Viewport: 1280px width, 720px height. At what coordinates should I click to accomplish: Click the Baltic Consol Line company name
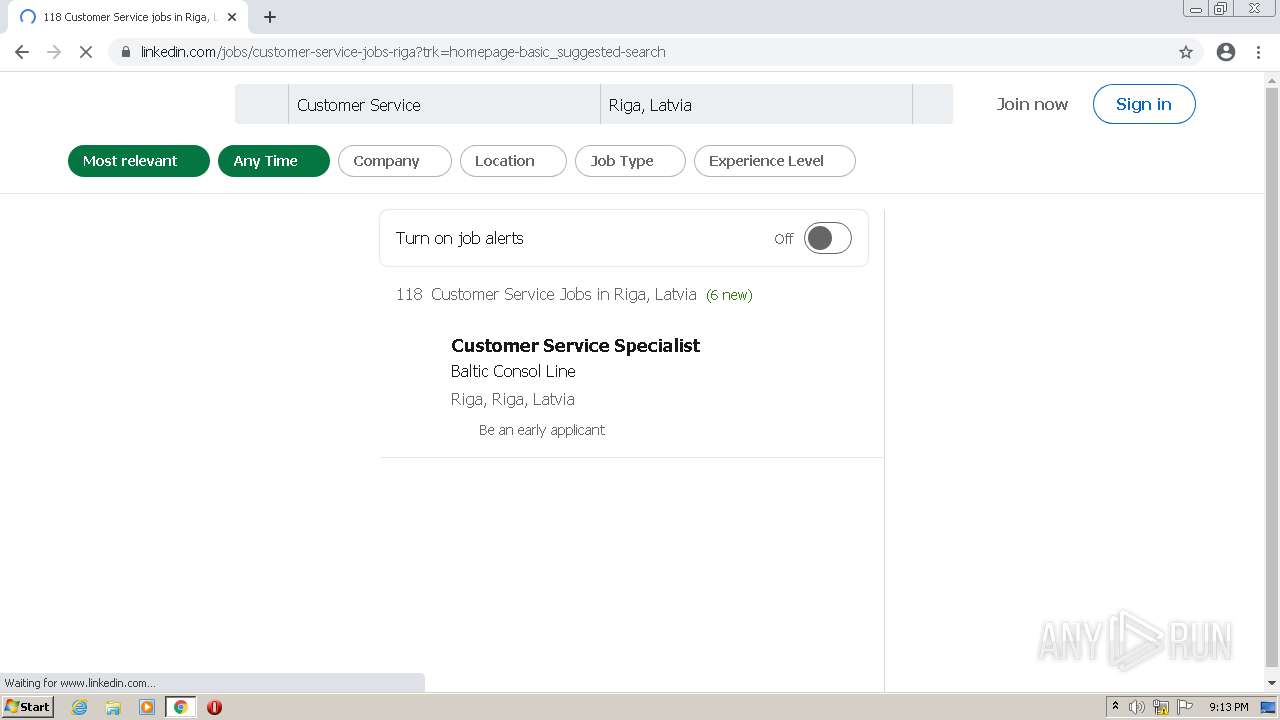point(513,371)
